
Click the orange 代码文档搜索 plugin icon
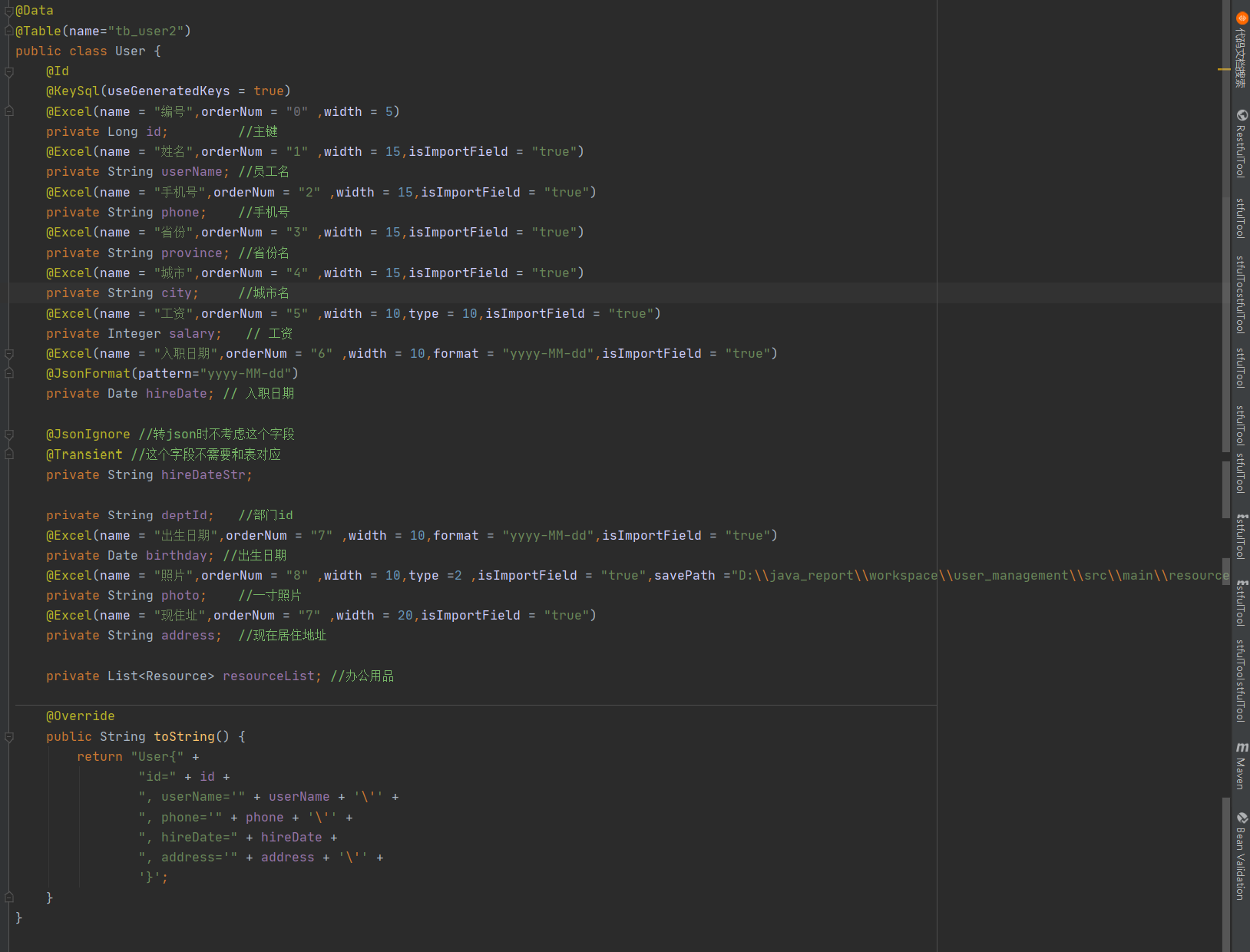click(x=1242, y=18)
